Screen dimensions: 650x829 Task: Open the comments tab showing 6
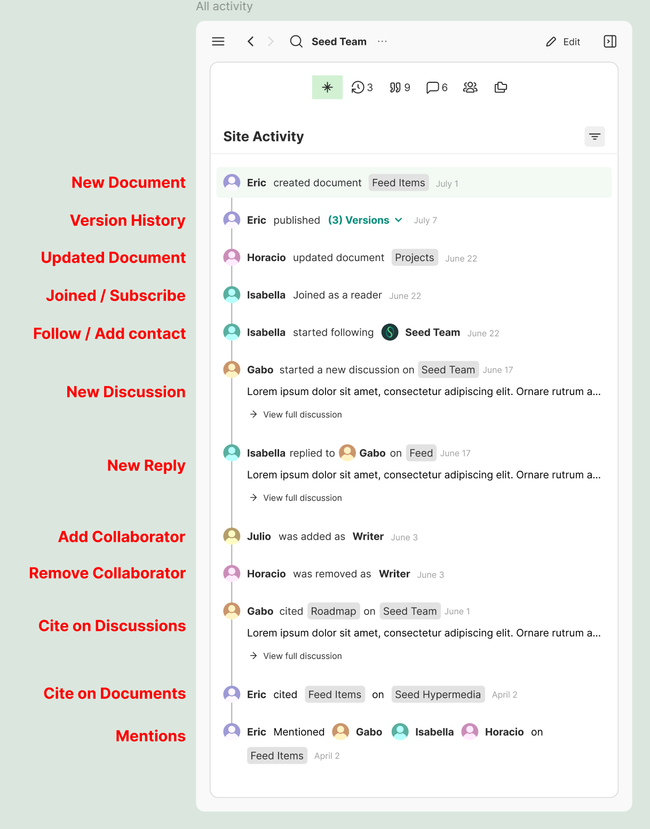[x=437, y=88]
